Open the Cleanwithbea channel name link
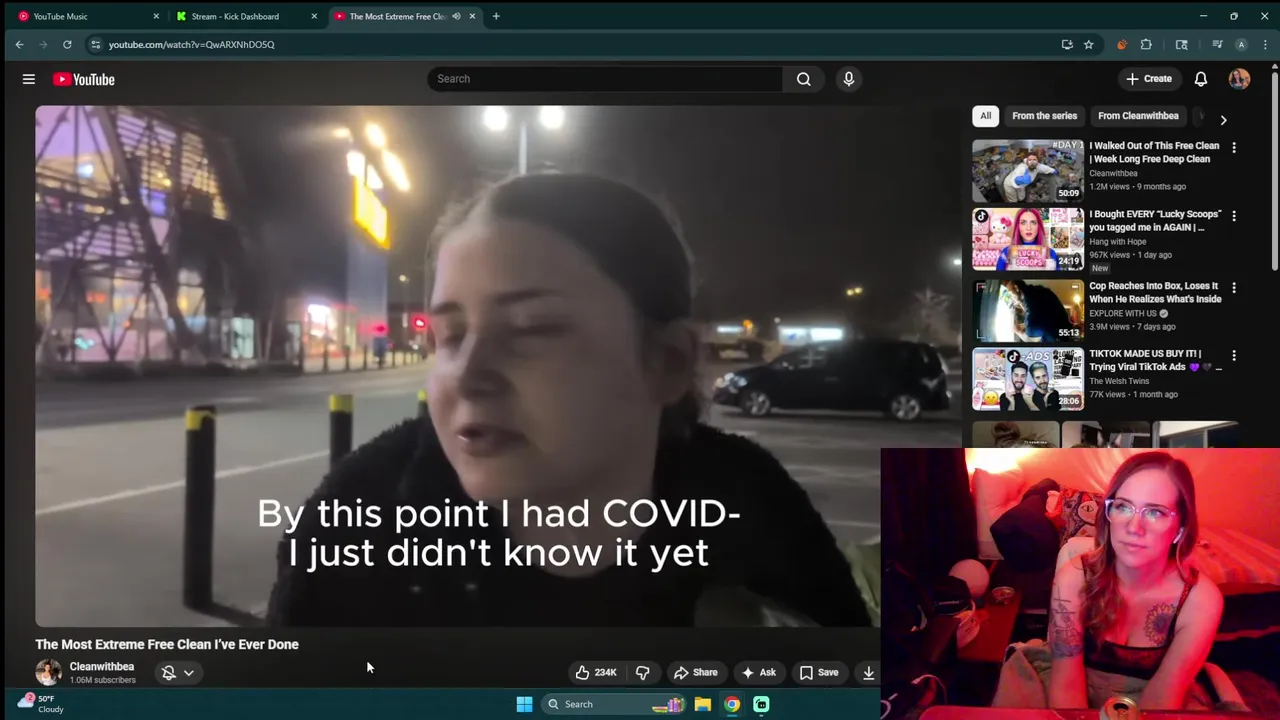Viewport: 1280px width, 720px height. 101,667
